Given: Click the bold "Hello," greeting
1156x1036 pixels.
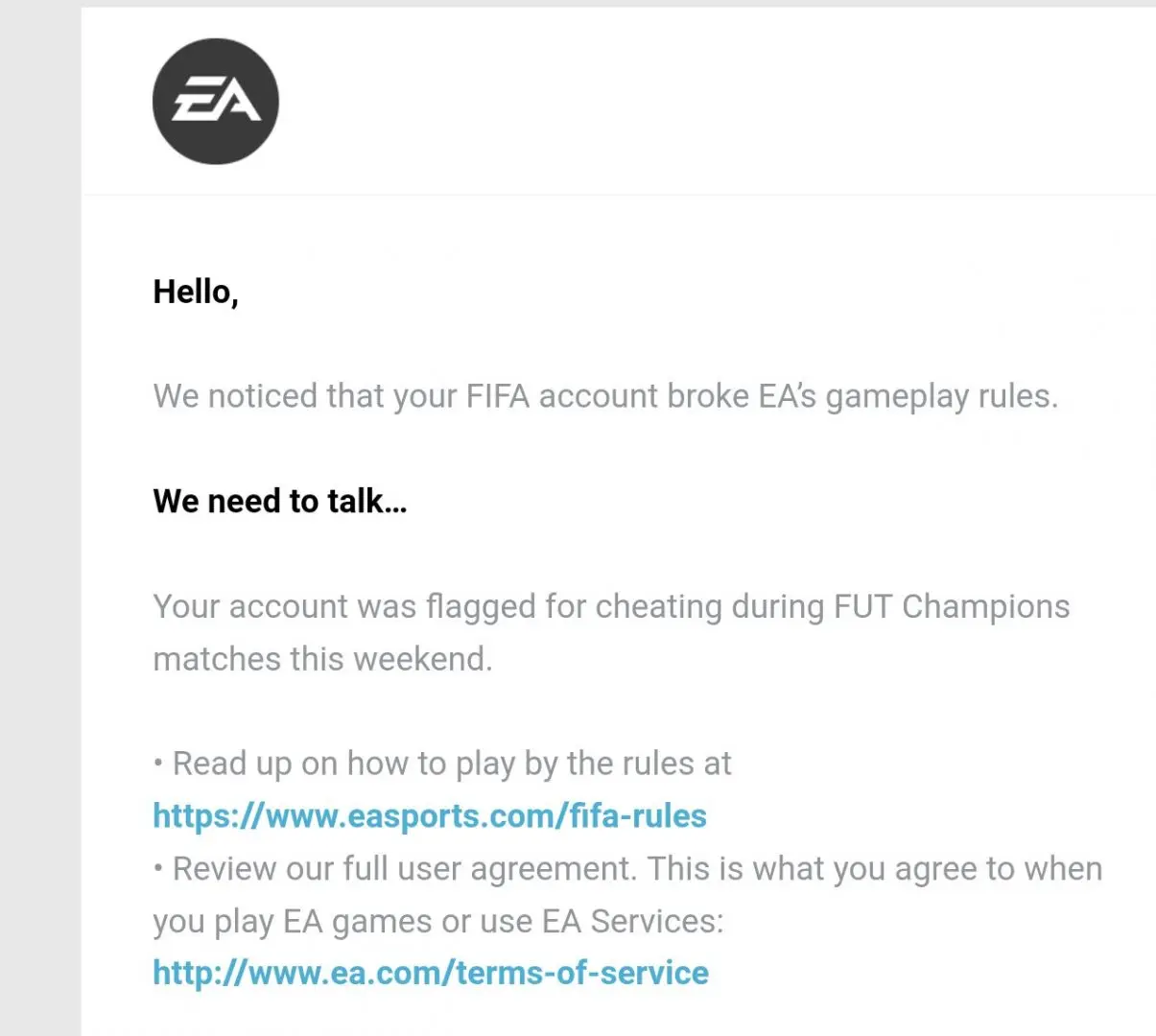Looking at the screenshot, I should click(x=196, y=292).
